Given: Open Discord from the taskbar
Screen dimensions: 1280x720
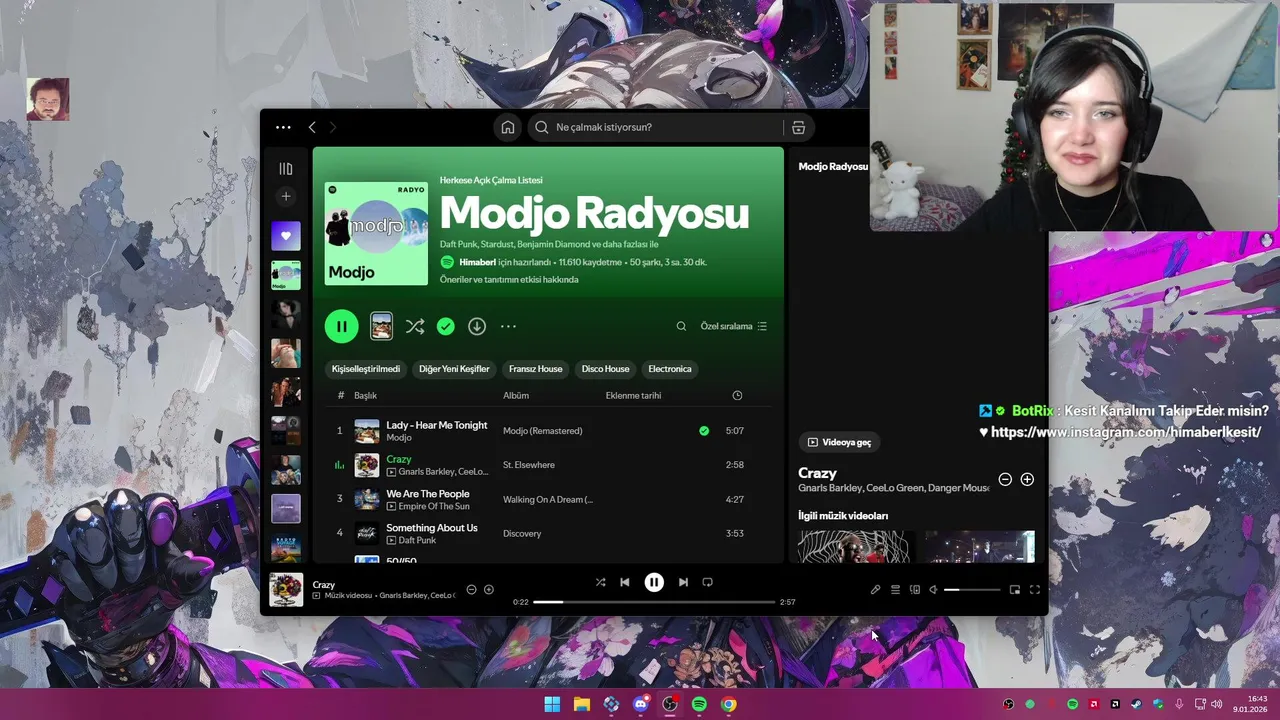Looking at the screenshot, I should pos(641,704).
